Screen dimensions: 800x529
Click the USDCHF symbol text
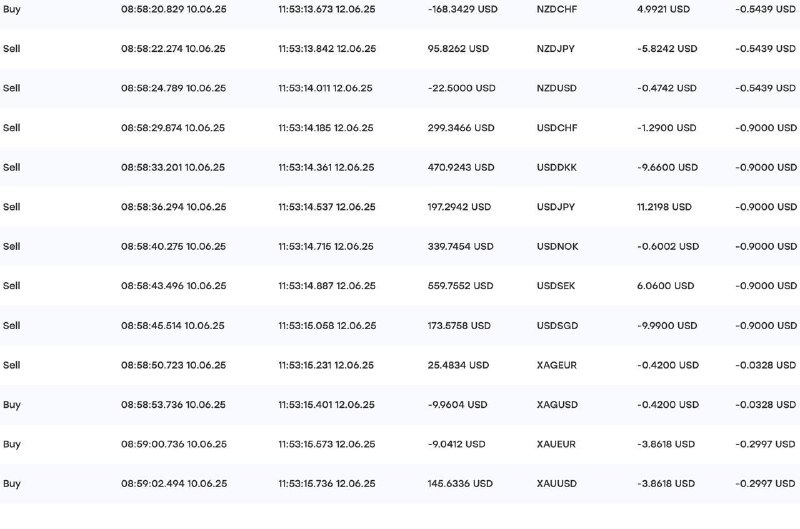(557, 128)
